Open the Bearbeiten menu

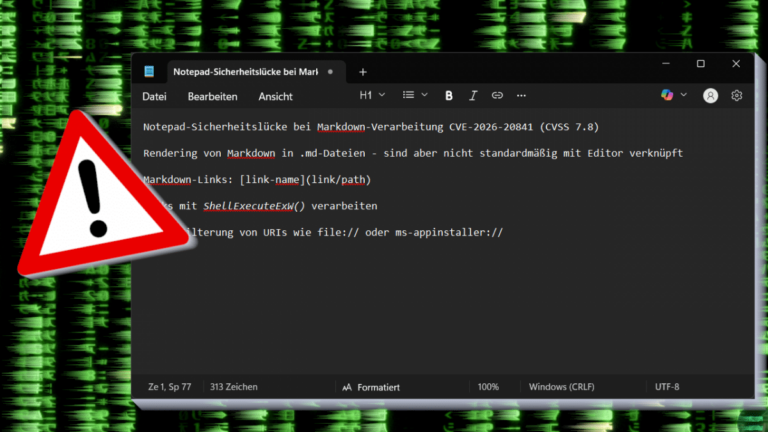(212, 97)
